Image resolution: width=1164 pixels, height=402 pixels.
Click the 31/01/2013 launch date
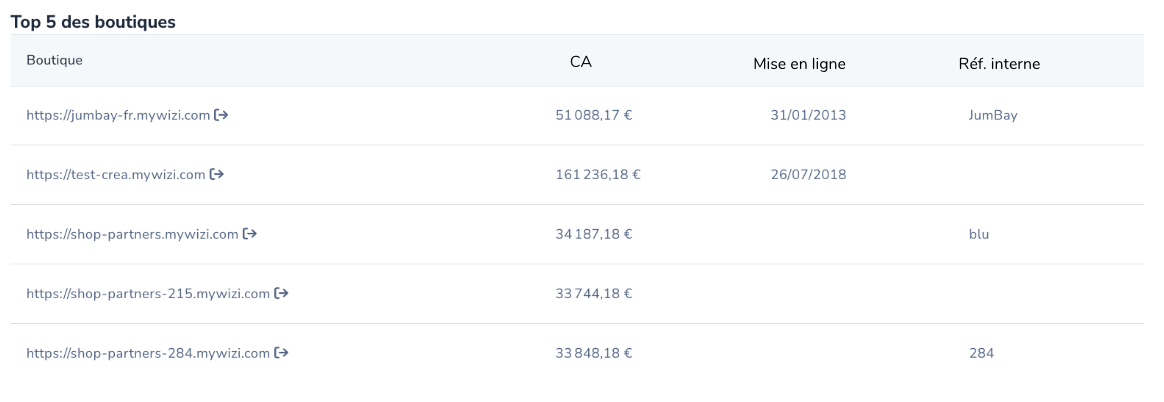[x=808, y=116]
